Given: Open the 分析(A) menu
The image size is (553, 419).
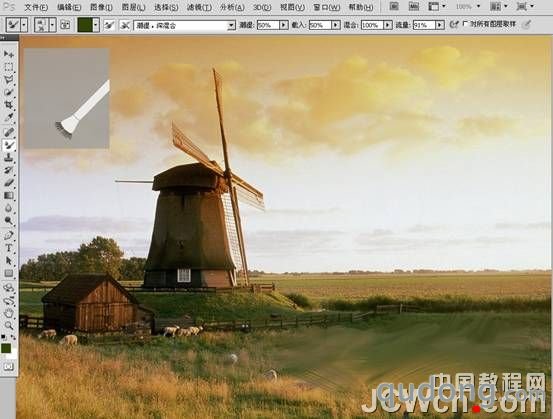Looking at the screenshot, I should pos(232,7).
